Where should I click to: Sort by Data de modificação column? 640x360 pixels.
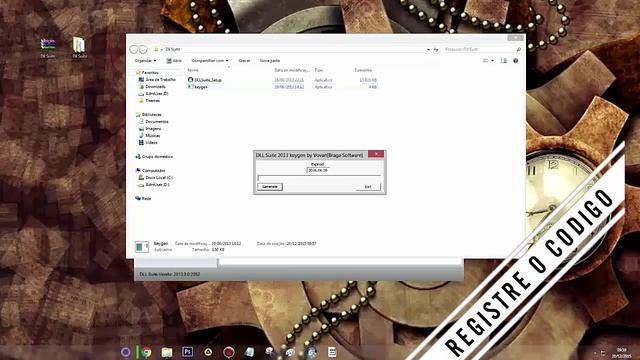tap(291, 70)
